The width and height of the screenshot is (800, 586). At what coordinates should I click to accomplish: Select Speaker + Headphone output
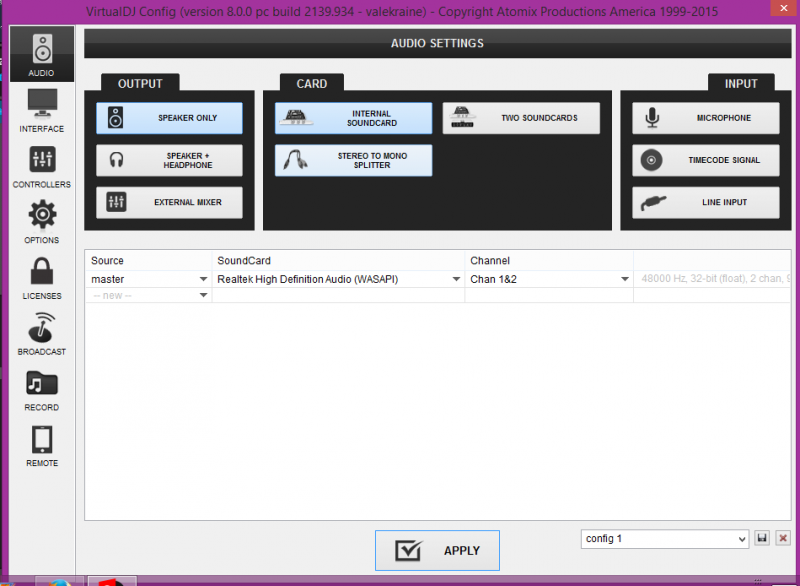169,160
